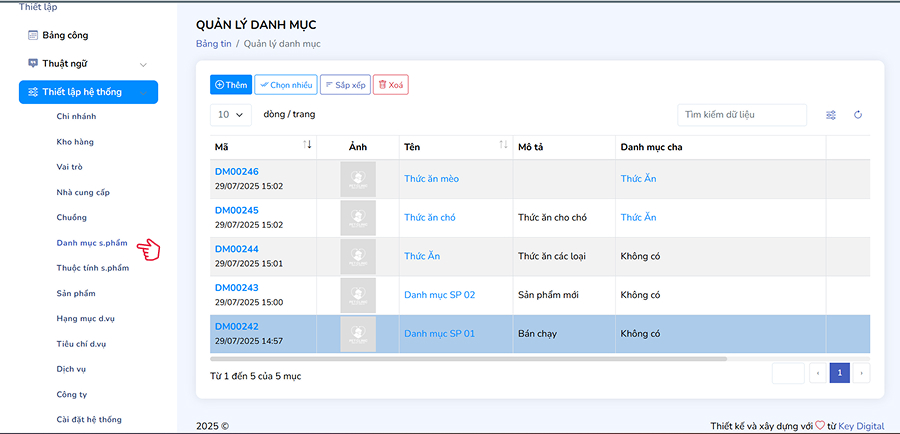Screen dimensions: 900x434
Task: Click the Sắp xếp sort button
Action: (345, 85)
